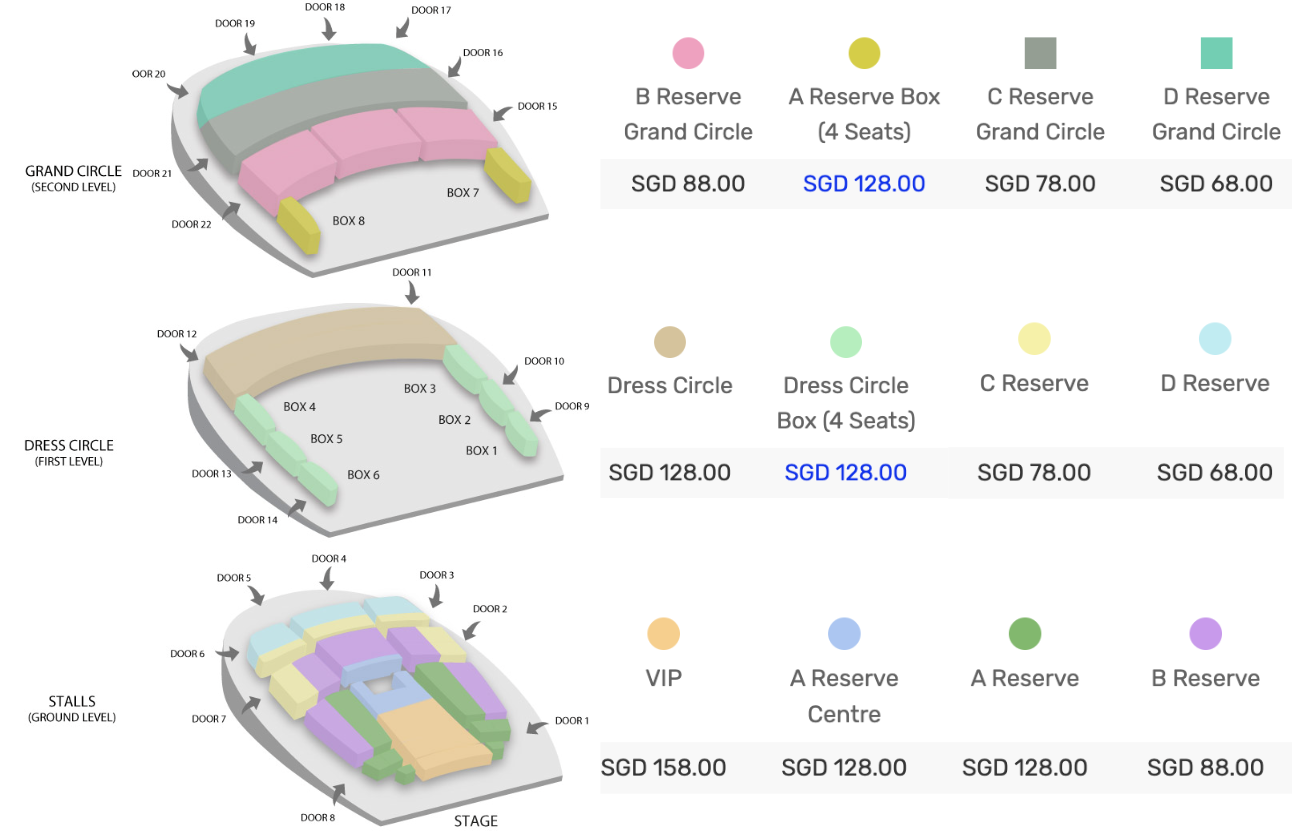
Task: Select Box 3 in the Dress Circle
Action: pyautogui.click(x=462, y=367)
